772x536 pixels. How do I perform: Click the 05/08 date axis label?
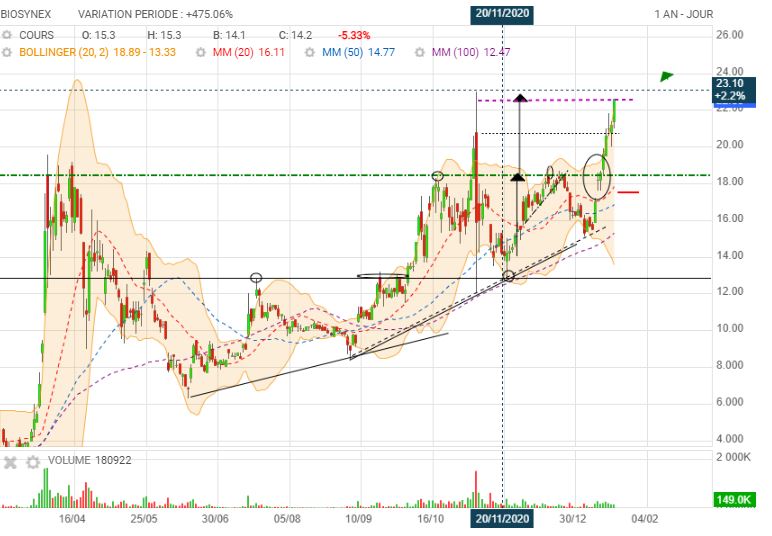click(x=287, y=519)
